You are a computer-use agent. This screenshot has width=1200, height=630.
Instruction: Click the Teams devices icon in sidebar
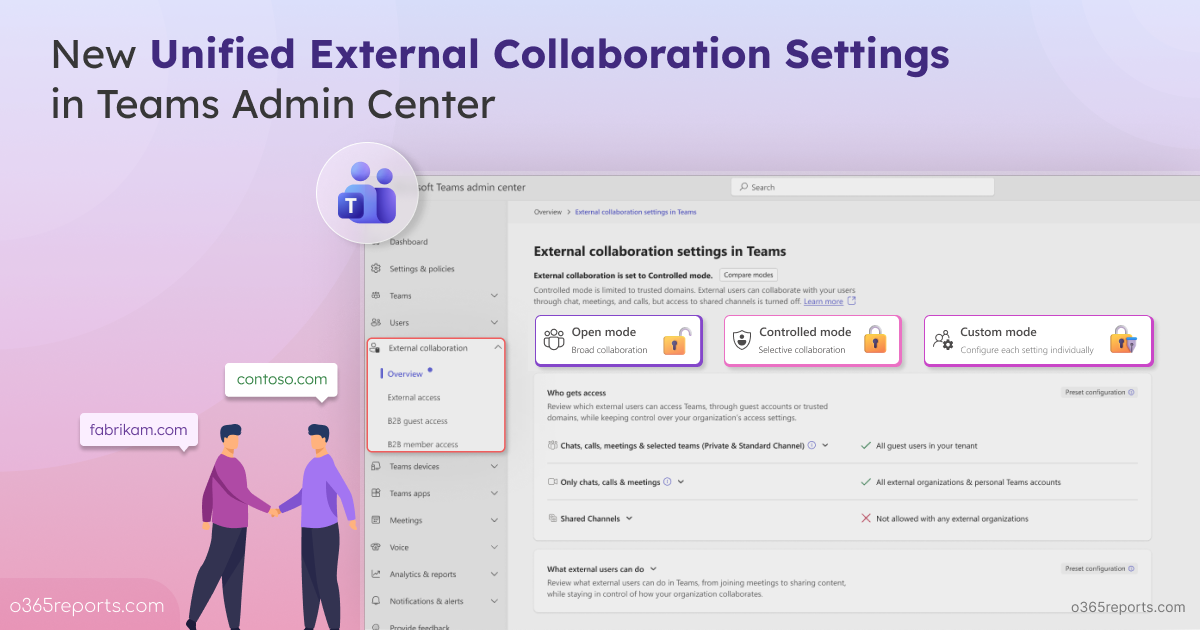point(376,467)
